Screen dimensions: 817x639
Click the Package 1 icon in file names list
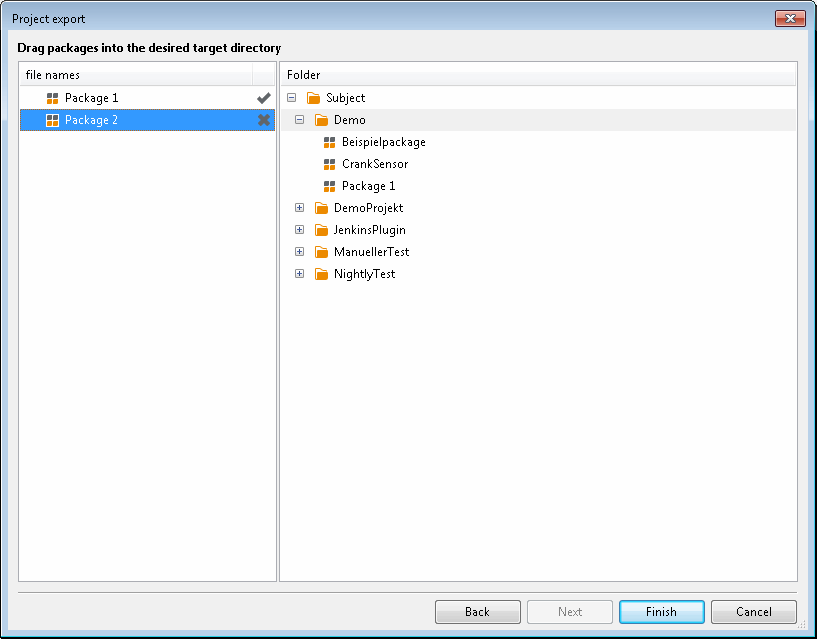pyautogui.click(x=52, y=98)
